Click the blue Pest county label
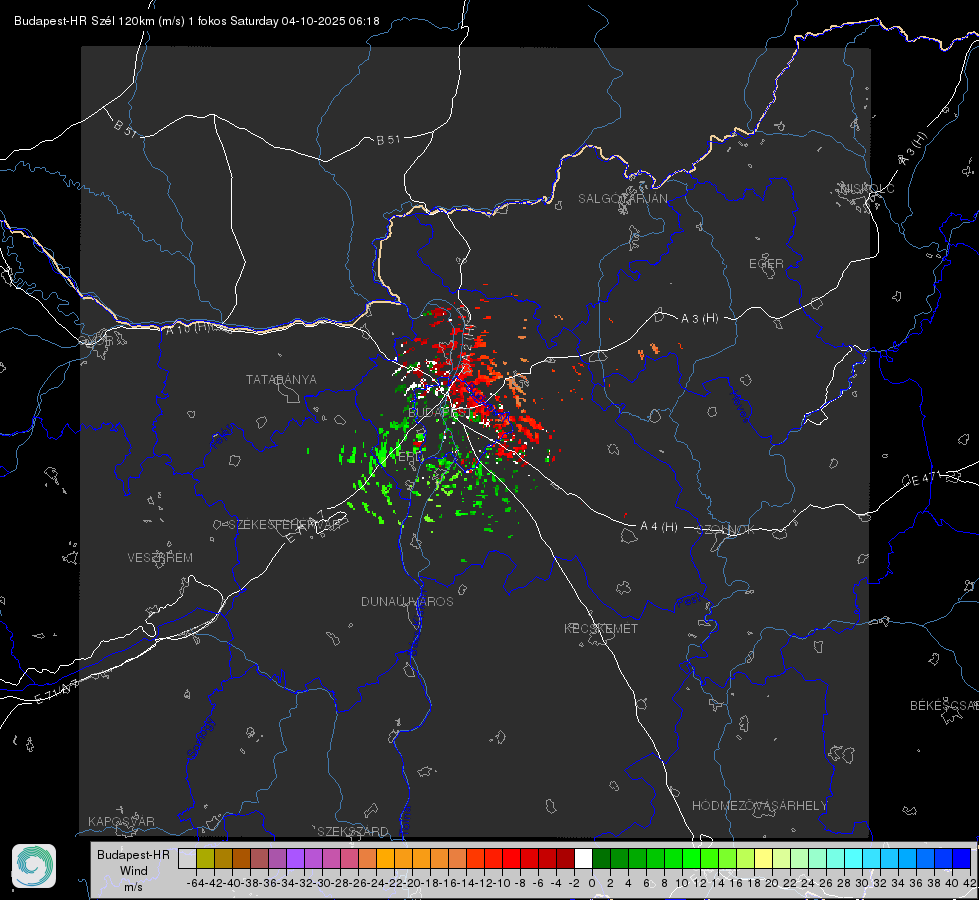Image resolution: width=979 pixels, height=900 pixels. point(689,601)
